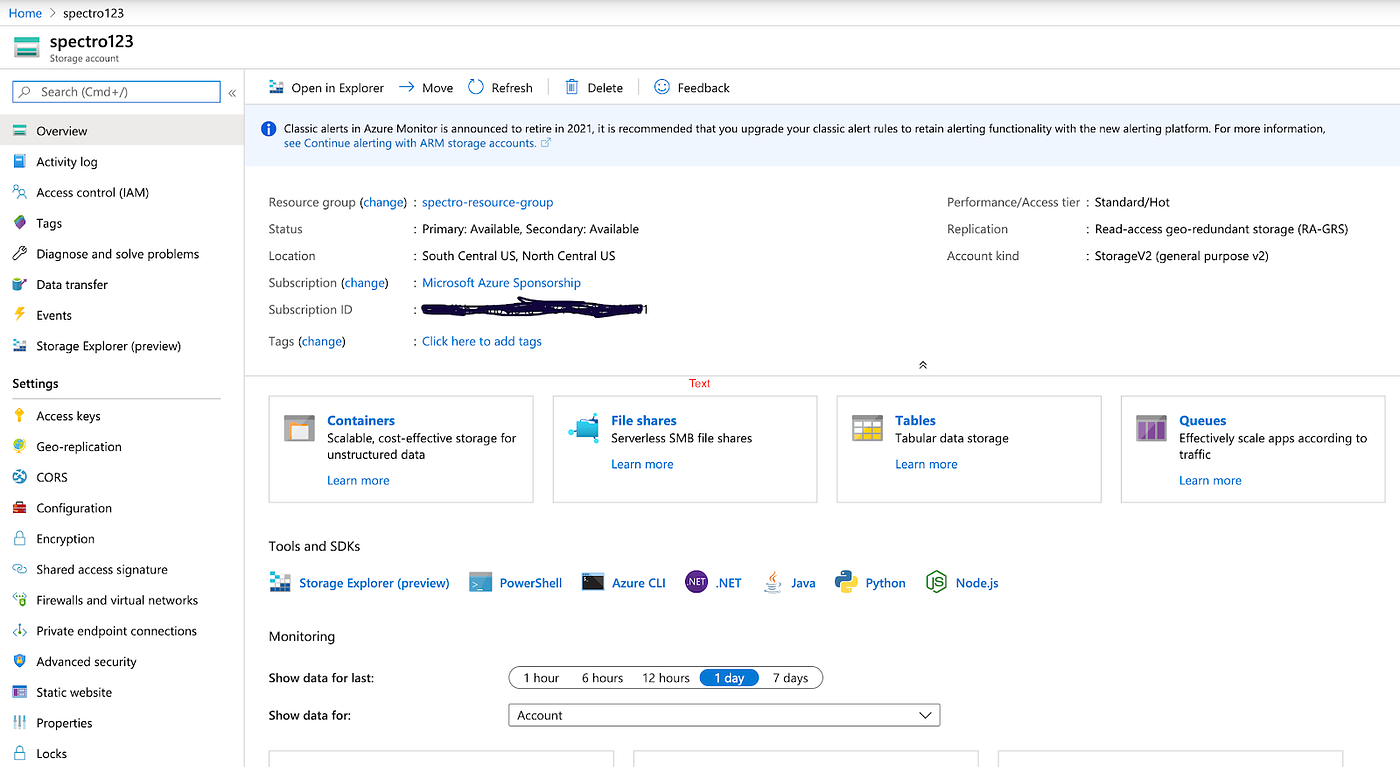This screenshot has width=1400, height=767.
Task: Click the Shared access signature link icon
Action: [x=19, y=569]
